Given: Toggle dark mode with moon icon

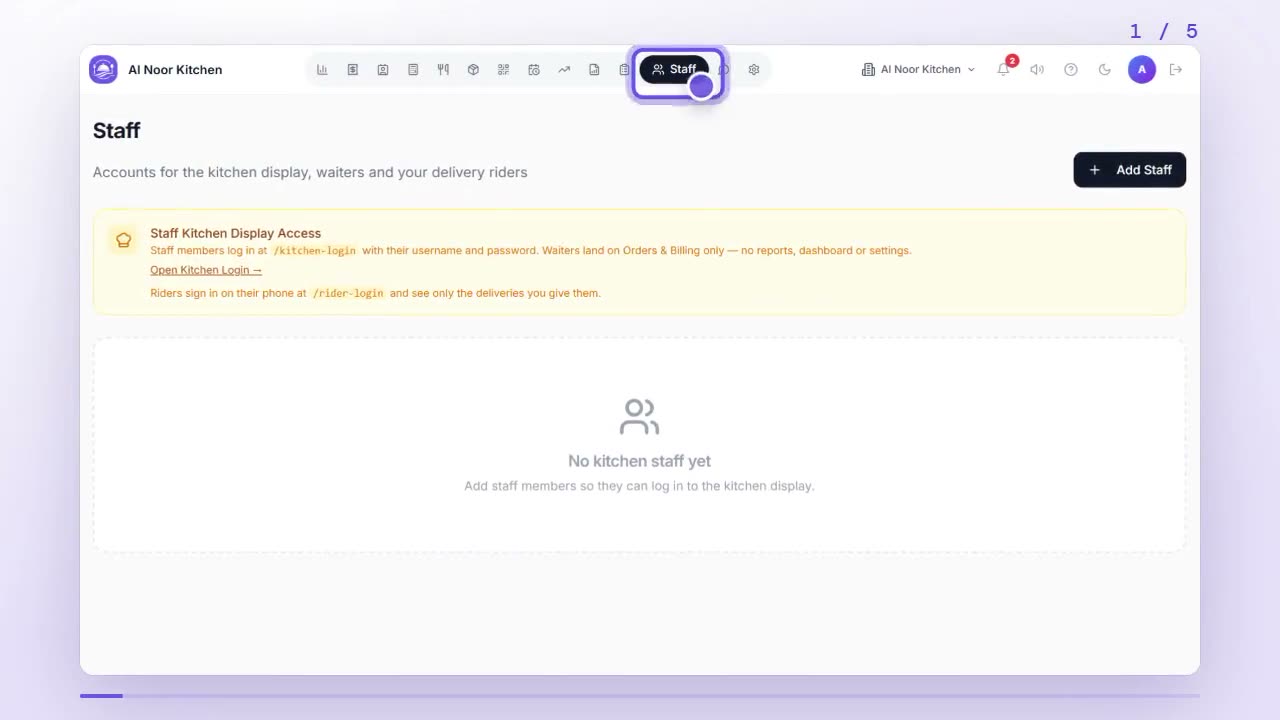Looking at the screenshot, I should pos(1105,70).
